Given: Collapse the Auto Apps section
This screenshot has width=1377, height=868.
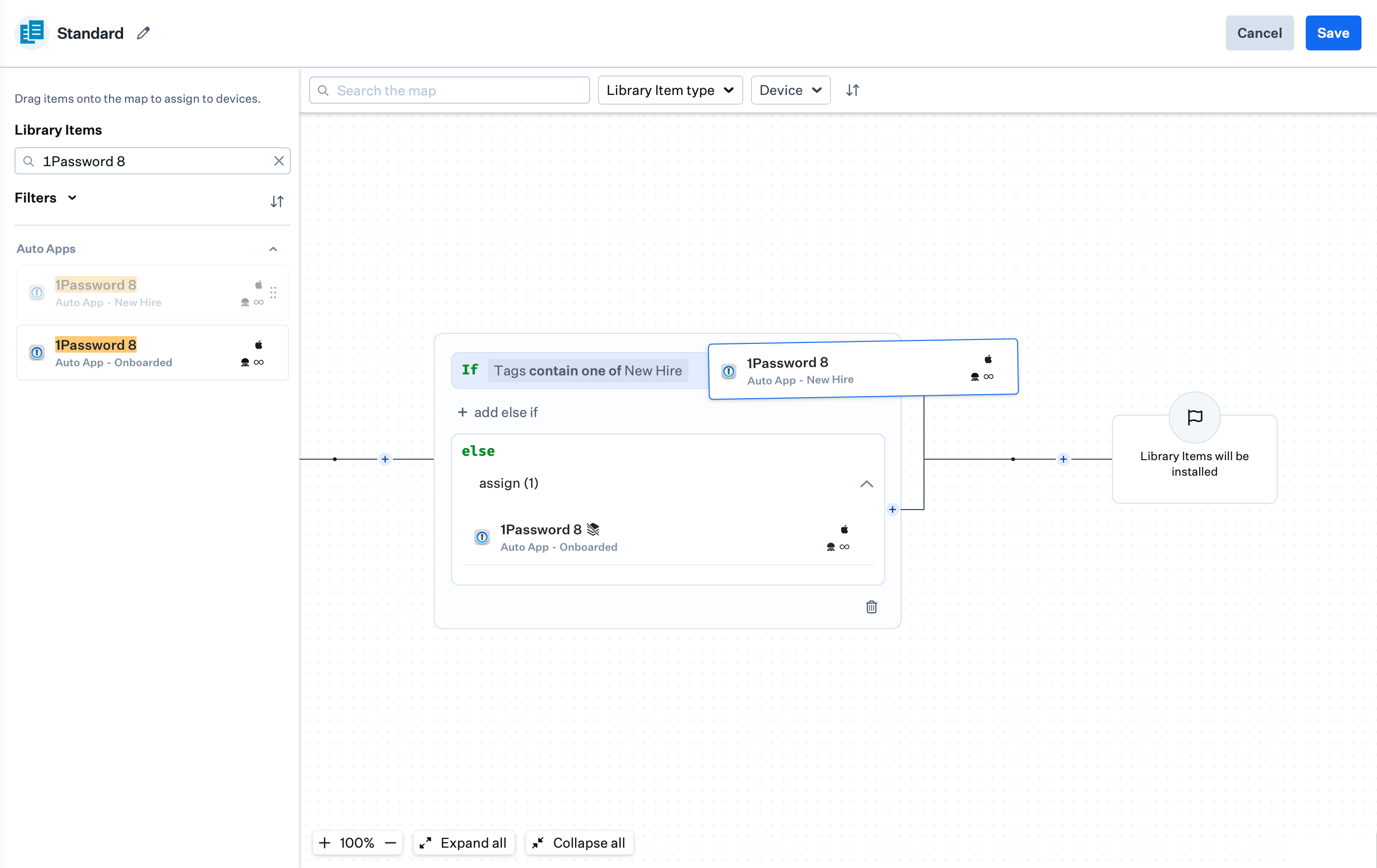Looking at the screenshot, I should tap(273, 249).
